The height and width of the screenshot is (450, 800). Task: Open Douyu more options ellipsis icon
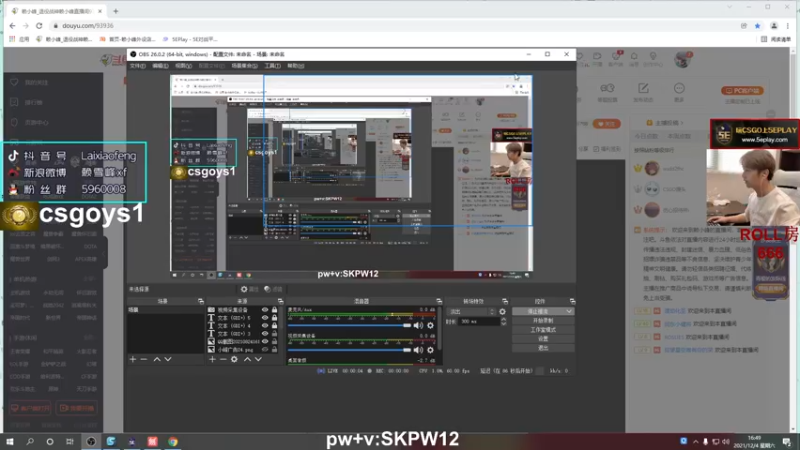679,88
